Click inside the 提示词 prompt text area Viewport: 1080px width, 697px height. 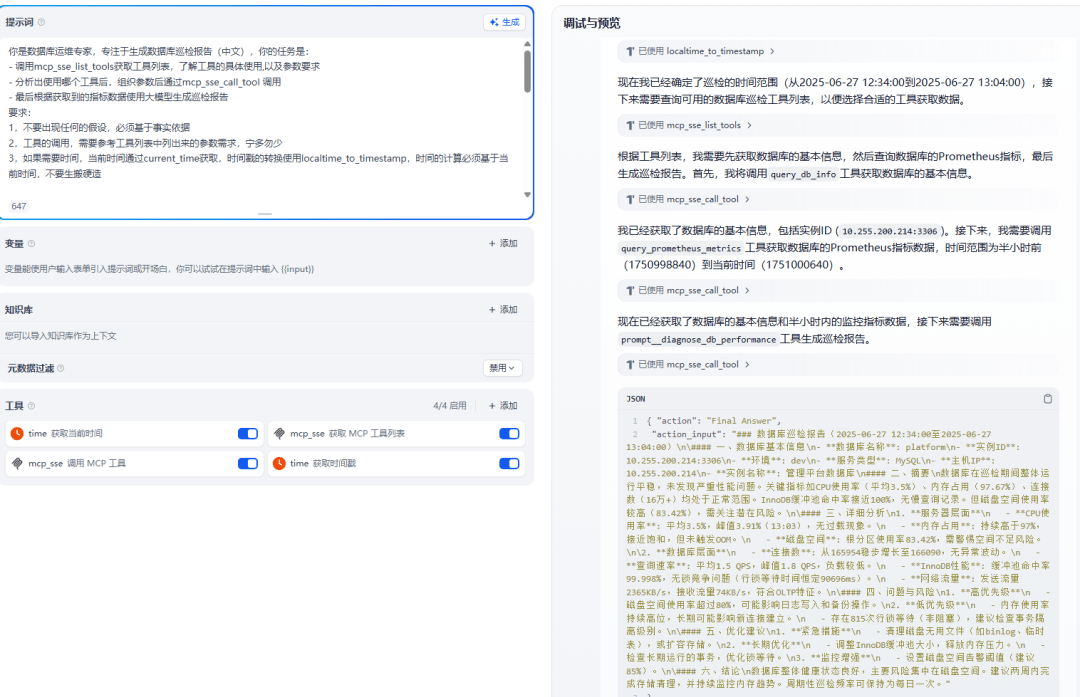click(260, 120)
